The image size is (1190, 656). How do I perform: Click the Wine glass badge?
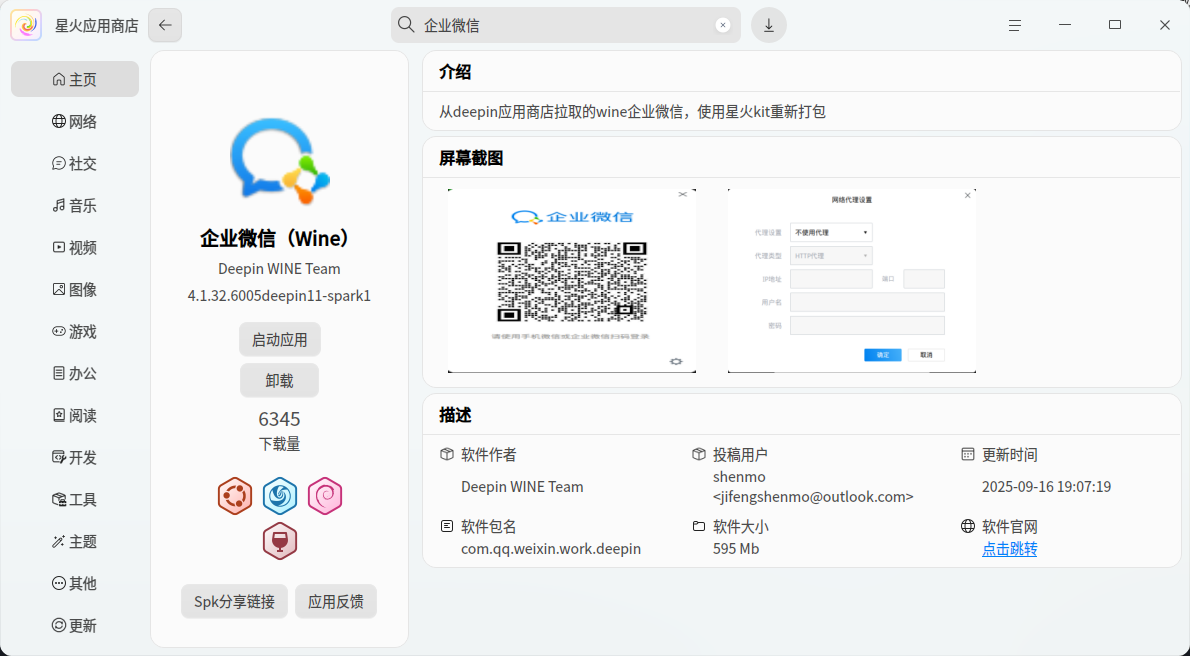point(280,541)
